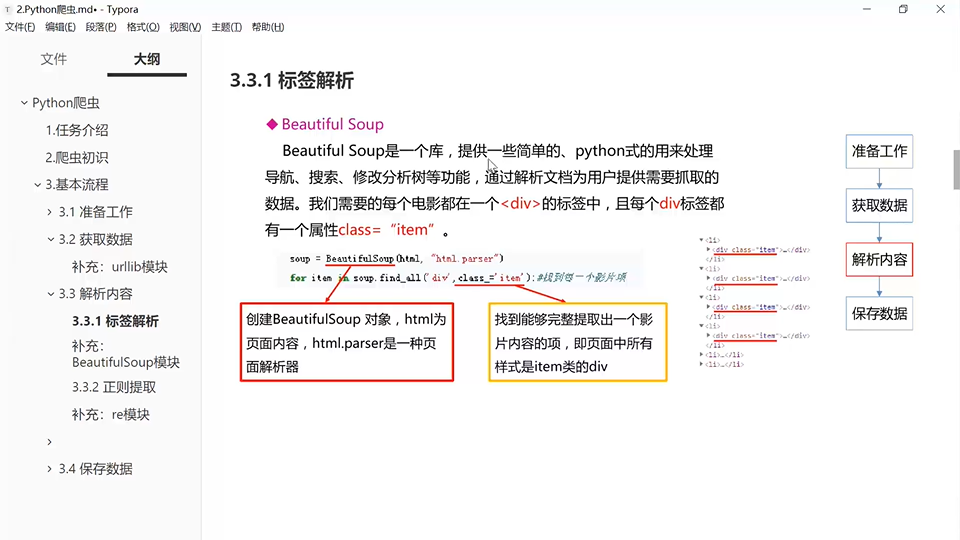Image resolution: width=960 pixels, height=540 pixels.
Task: Click the Beautiful Soup pink subheading
Action: 332,124
